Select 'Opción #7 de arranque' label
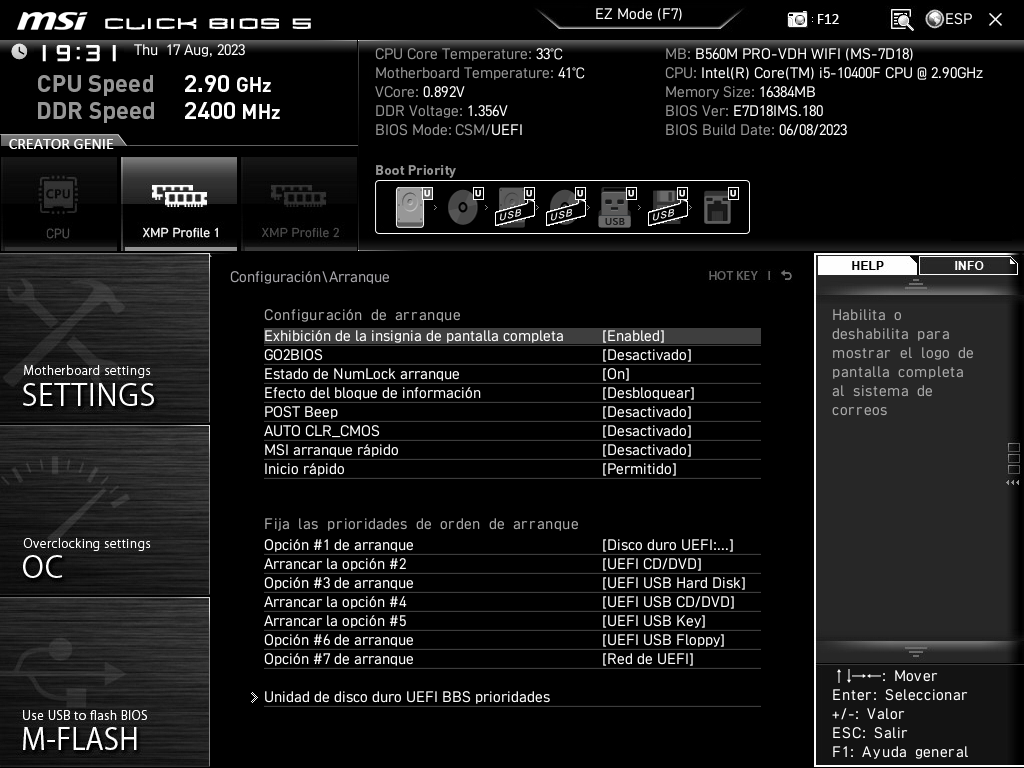The image size is (1024, 768). click(339, 658)
